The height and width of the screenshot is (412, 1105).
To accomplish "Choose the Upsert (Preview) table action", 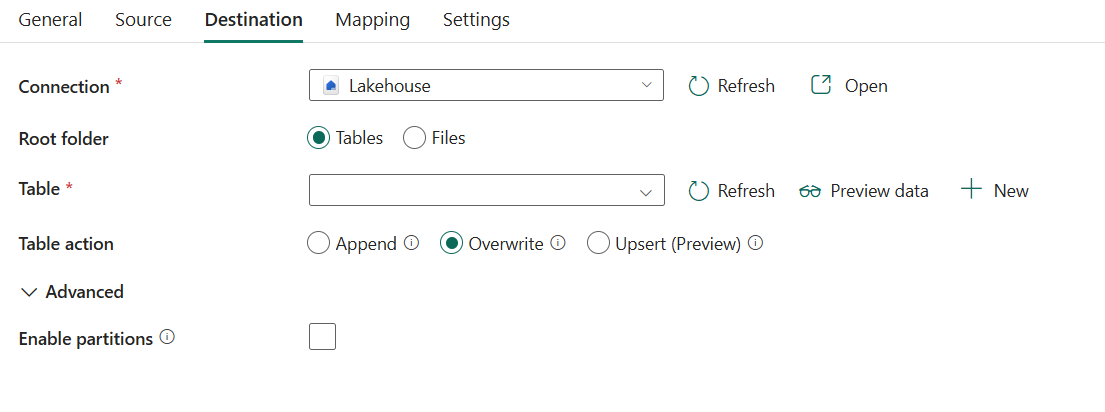I will point(598,243).
